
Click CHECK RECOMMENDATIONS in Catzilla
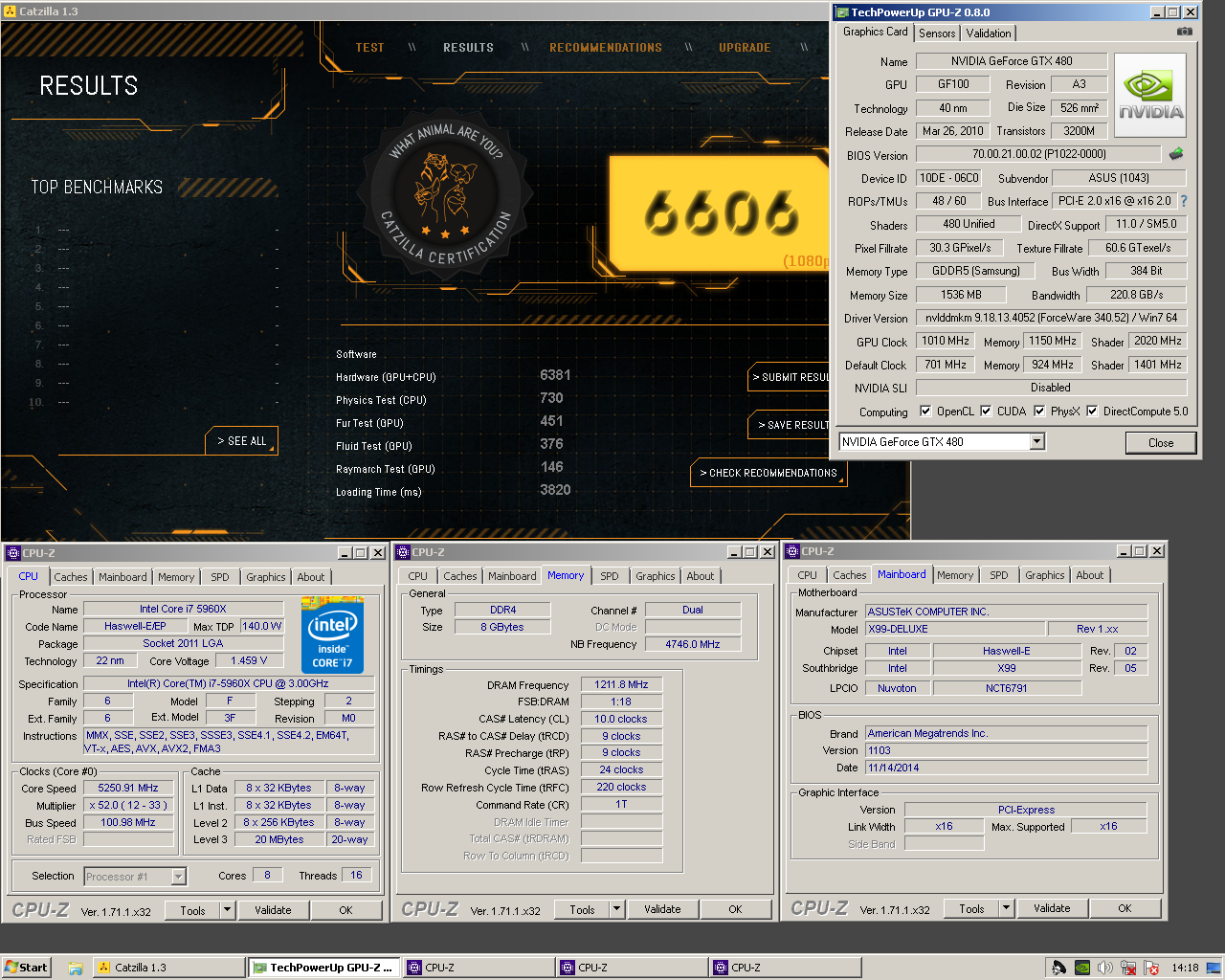pyautogui.click(x=768, y=473)
